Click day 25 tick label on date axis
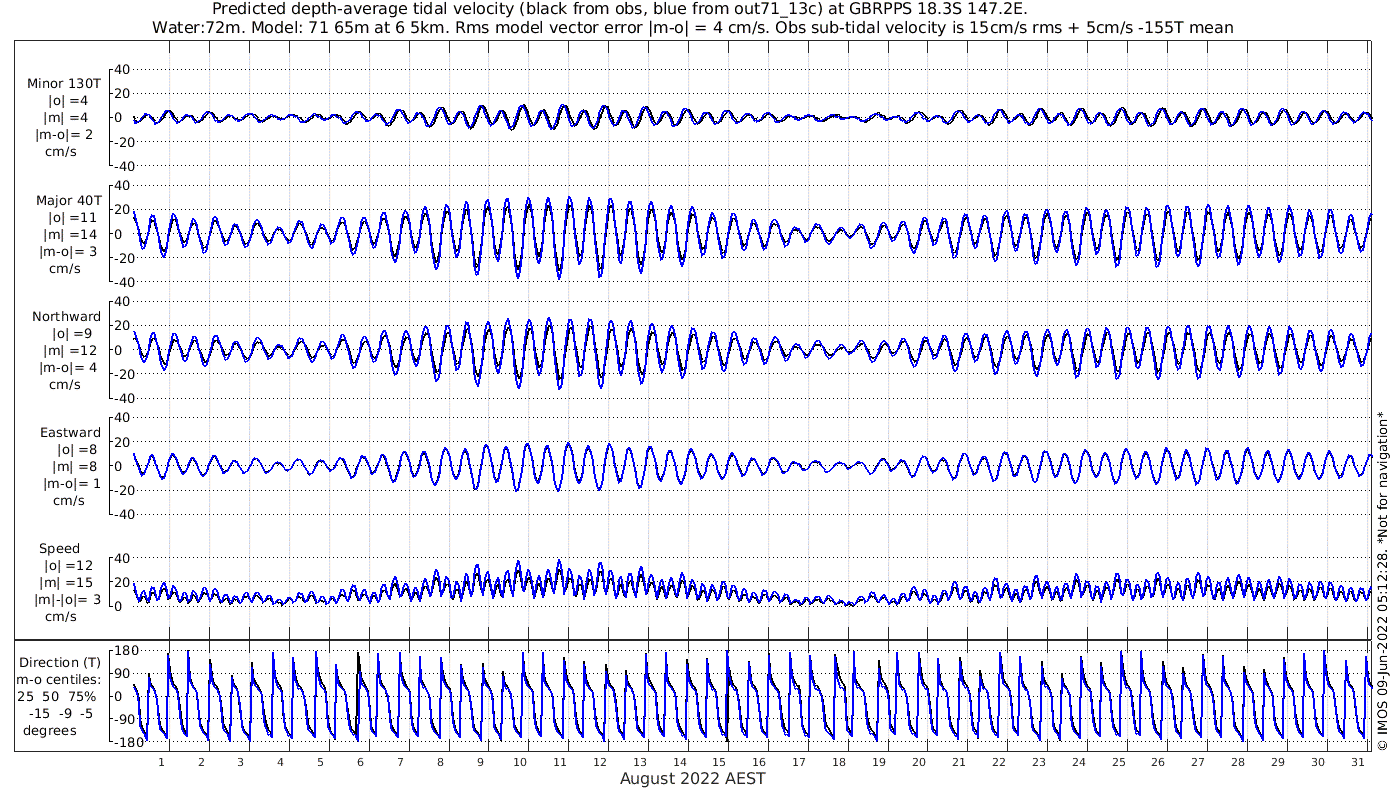Screen dimensions: 1400x800 point(1118,762)
